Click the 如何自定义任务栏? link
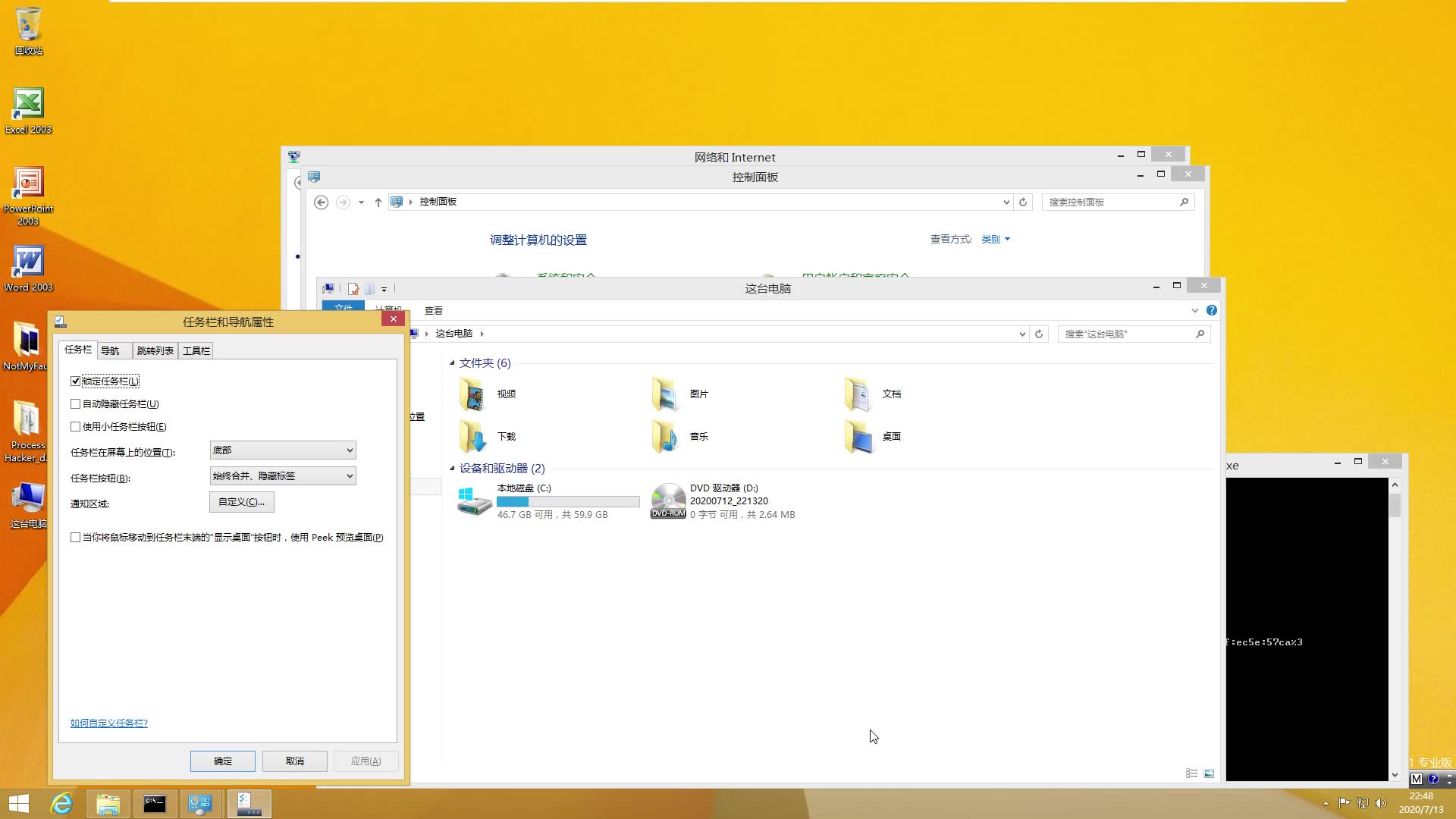This screenshot has height=819, width=1456. click(x=108, y=723)
